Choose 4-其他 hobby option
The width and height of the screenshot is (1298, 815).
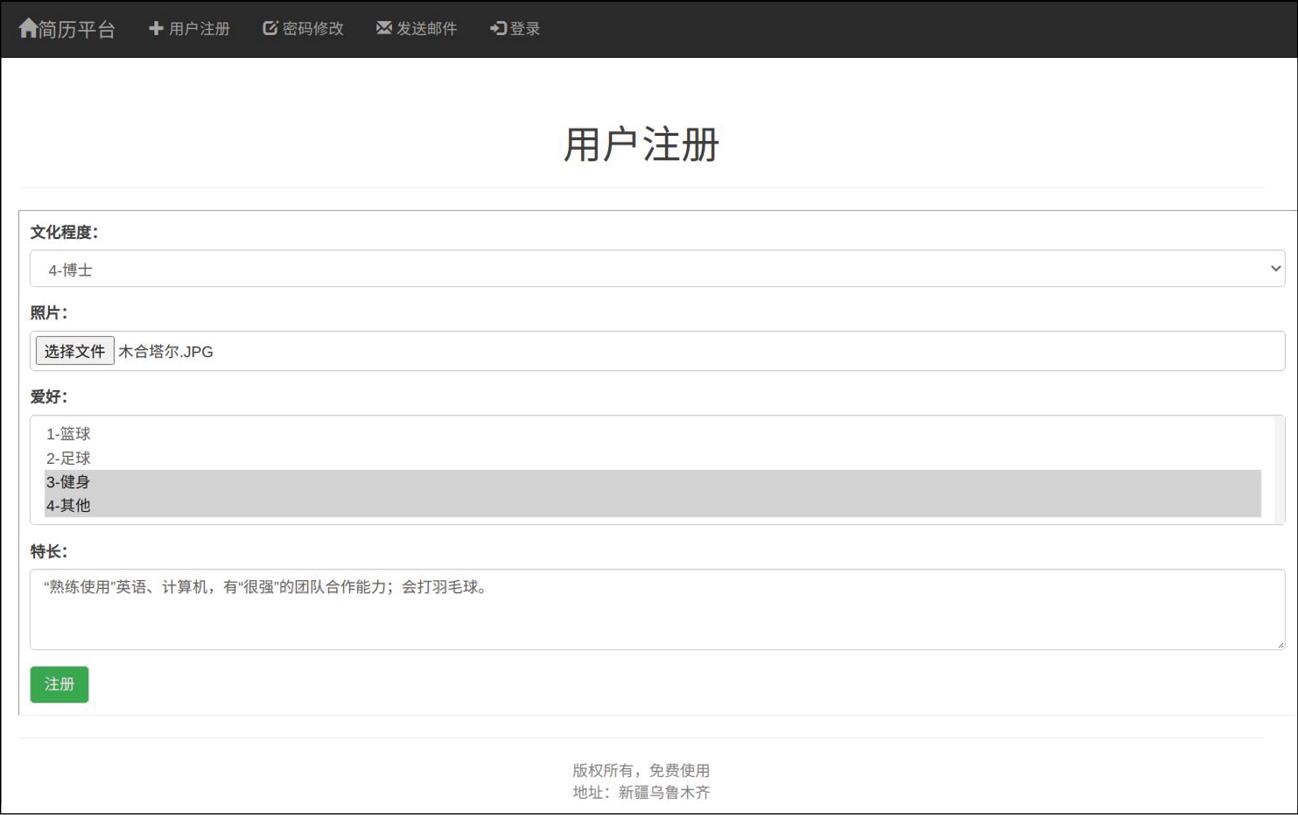(x=68, y=506)
